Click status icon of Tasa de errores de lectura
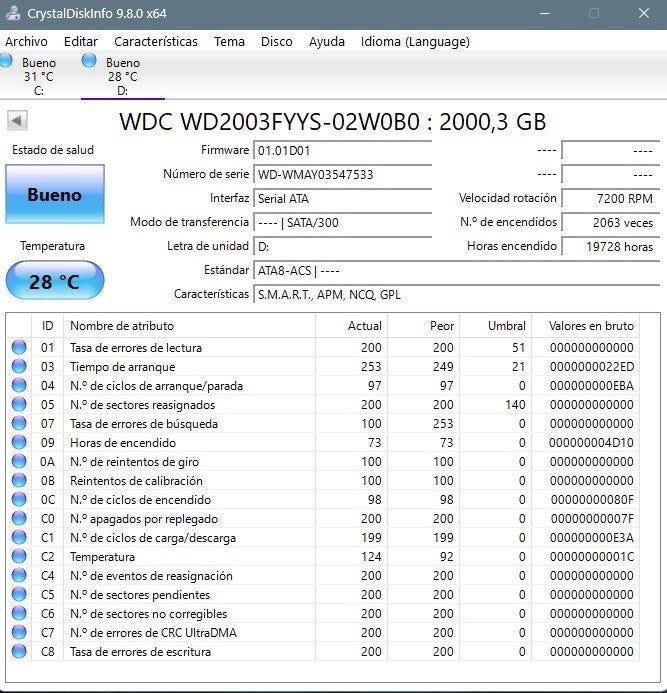This screenshot has height=693, width=667. pyautogui.click(x=19, y=347)
